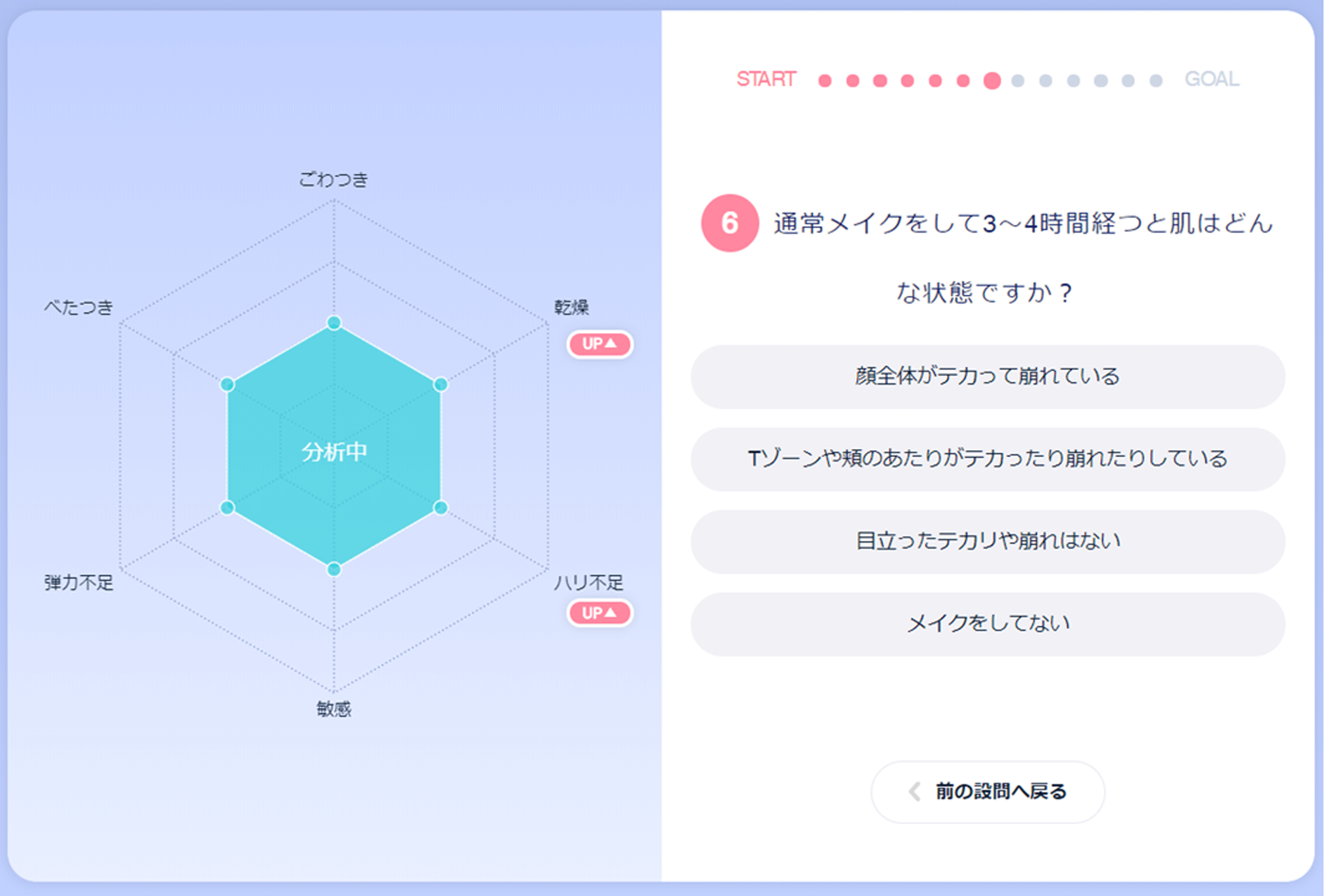The height and width of the screenshot is (896, 1326).
Task: Click the pink question number 6 circle
Action: [x=730, y=223]
